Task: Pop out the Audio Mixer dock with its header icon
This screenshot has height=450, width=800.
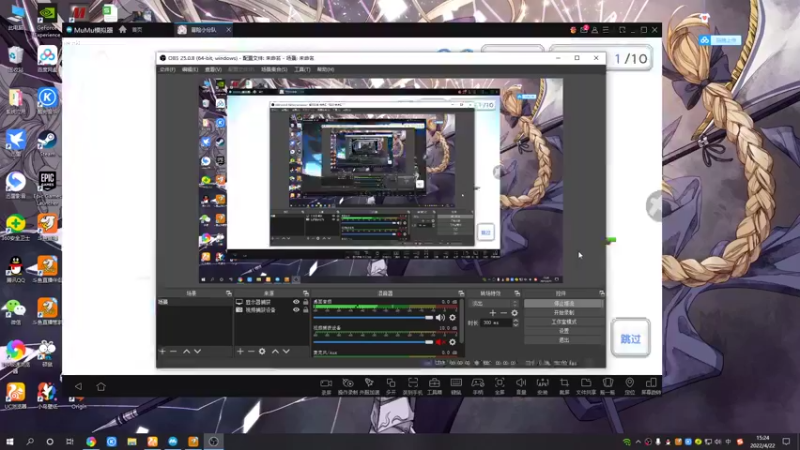Action: coord(461,293)
